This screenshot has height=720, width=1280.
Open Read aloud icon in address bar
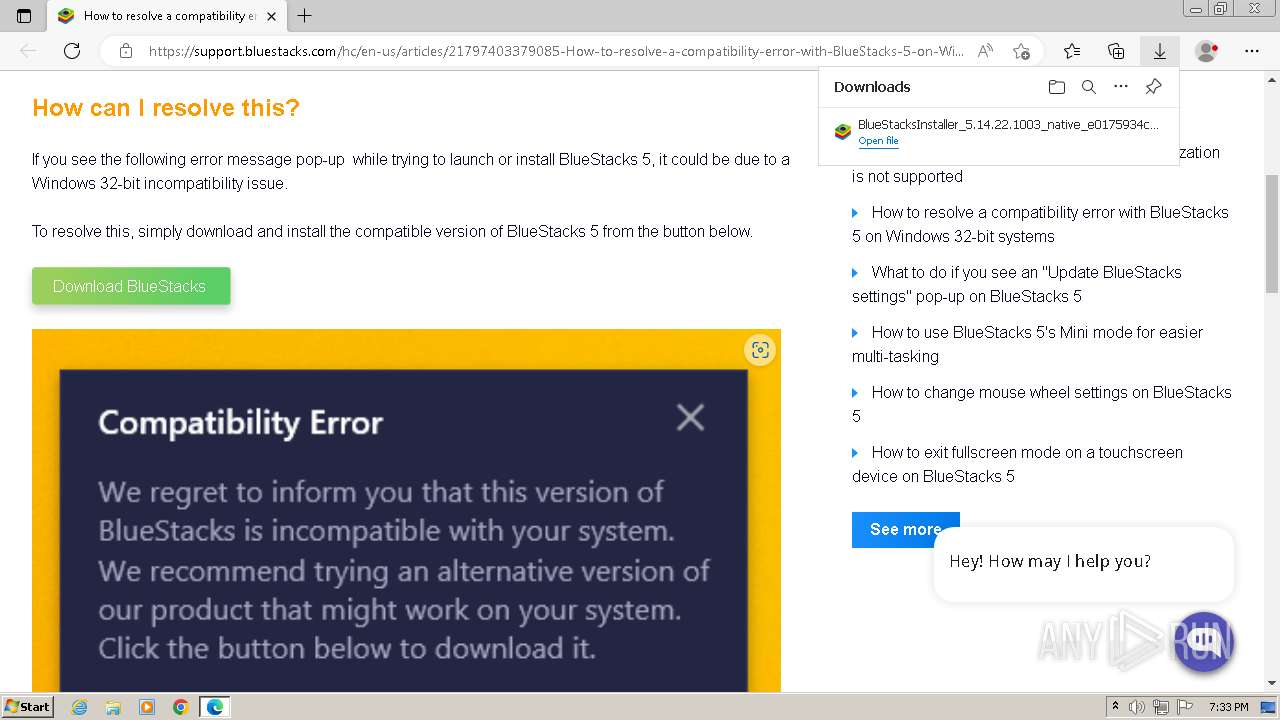pos(985,51)
